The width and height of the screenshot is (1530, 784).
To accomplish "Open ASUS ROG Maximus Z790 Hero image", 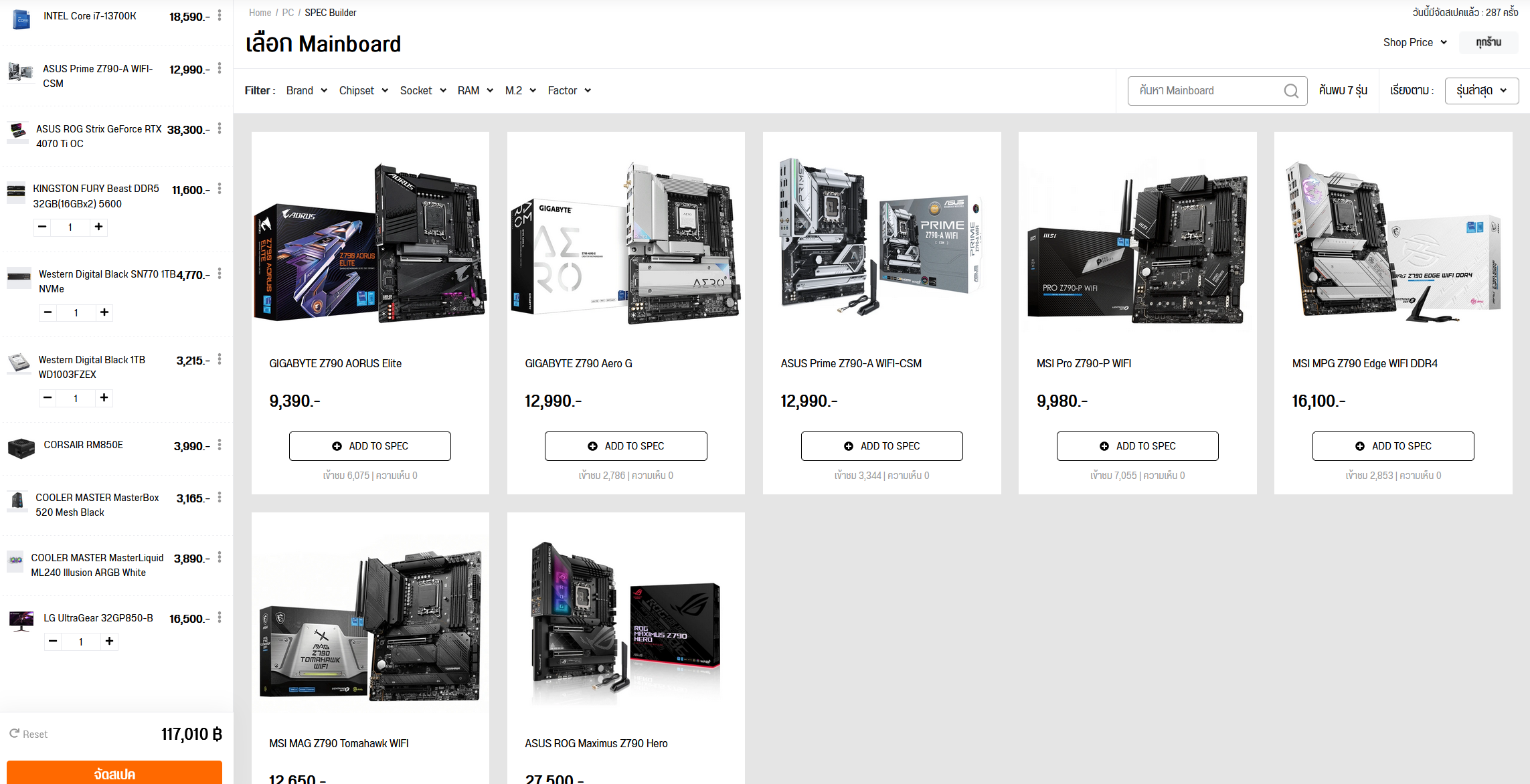I will click(x=626, y=622).
